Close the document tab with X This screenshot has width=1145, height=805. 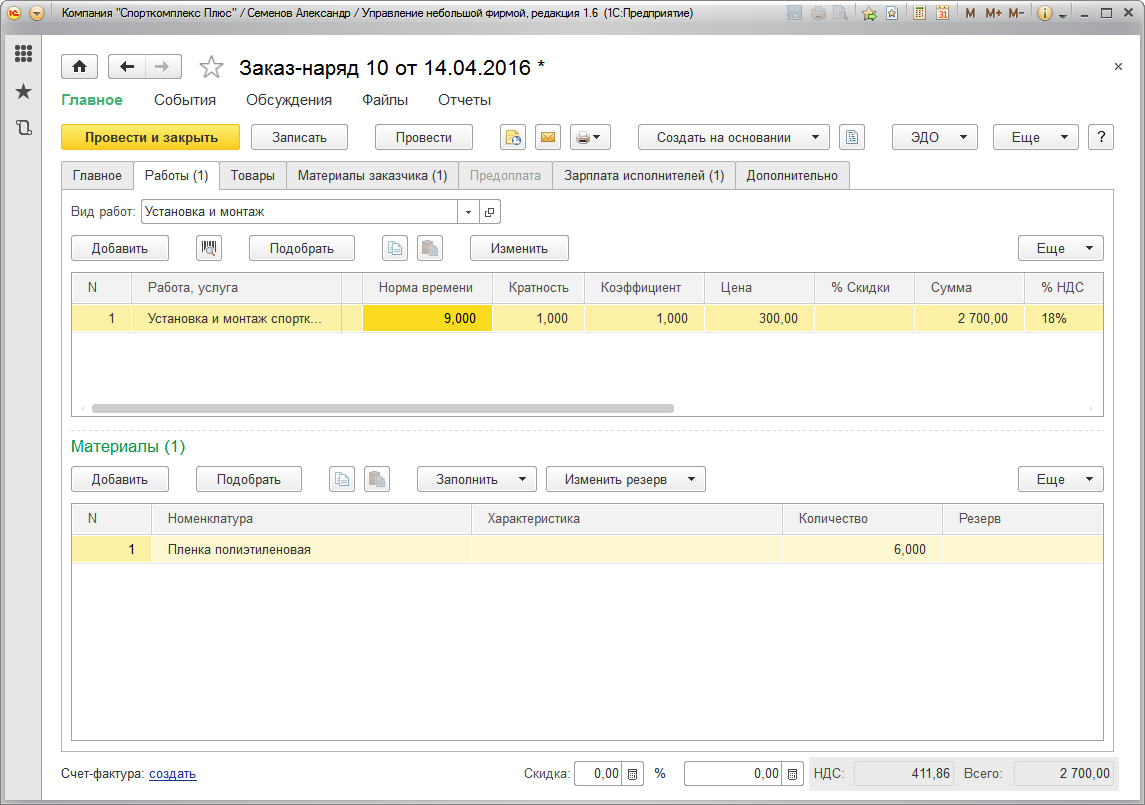pyautogui.click(x=1118, y=66)
